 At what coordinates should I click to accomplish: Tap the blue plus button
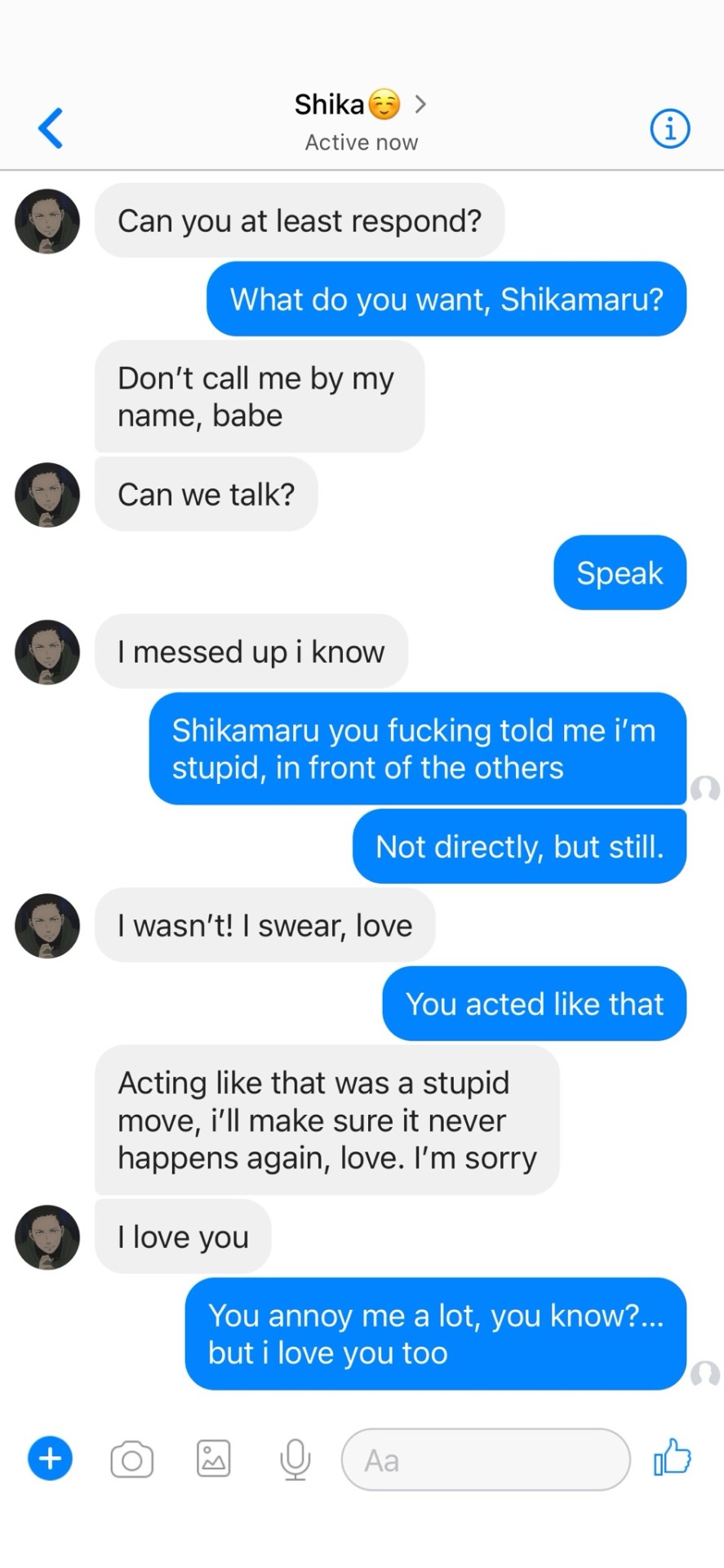[x=51, y=1458]
